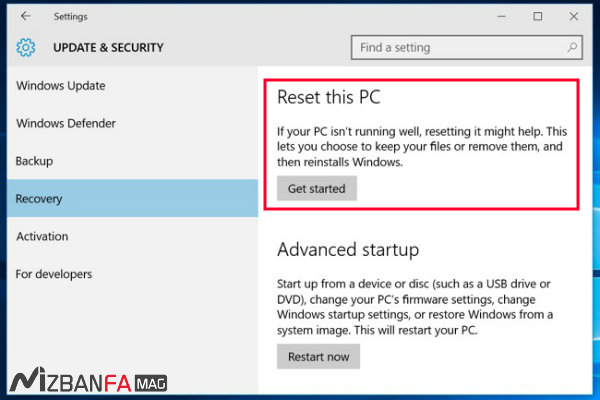
Task: Open the Windows Update section
Action: [x=60, y=86]
